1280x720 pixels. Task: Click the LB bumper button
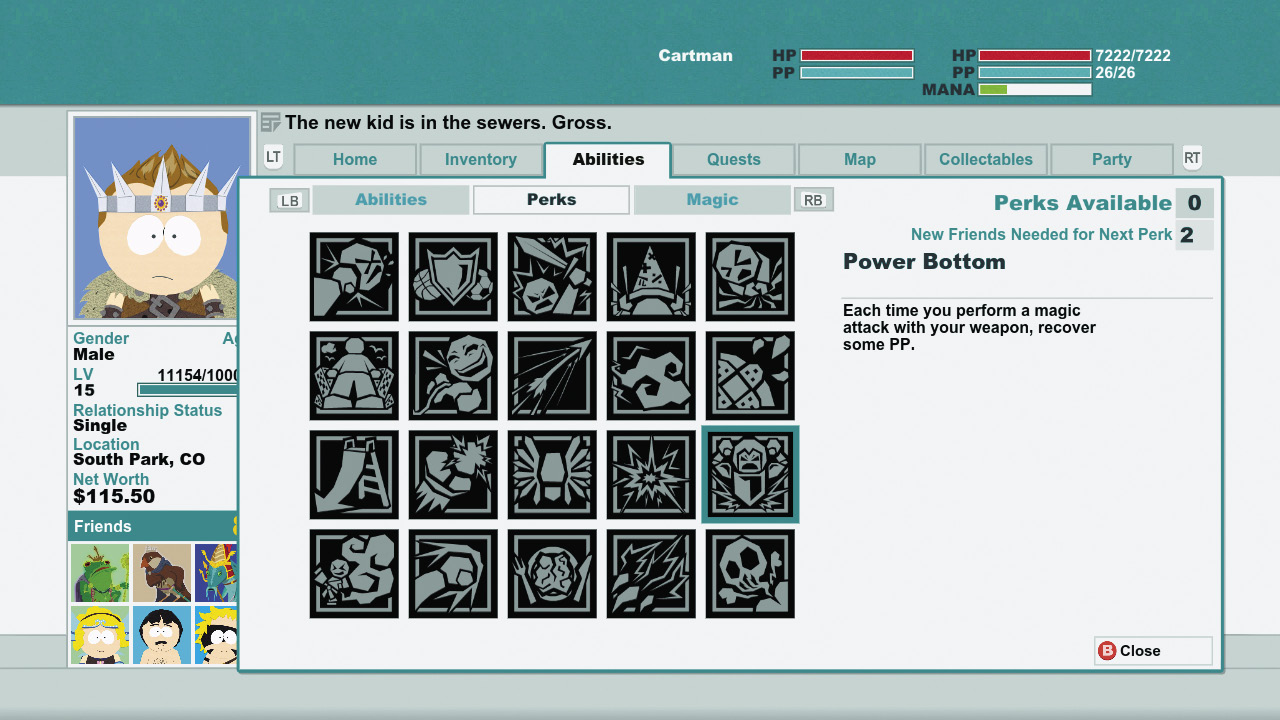click(290, 200)
